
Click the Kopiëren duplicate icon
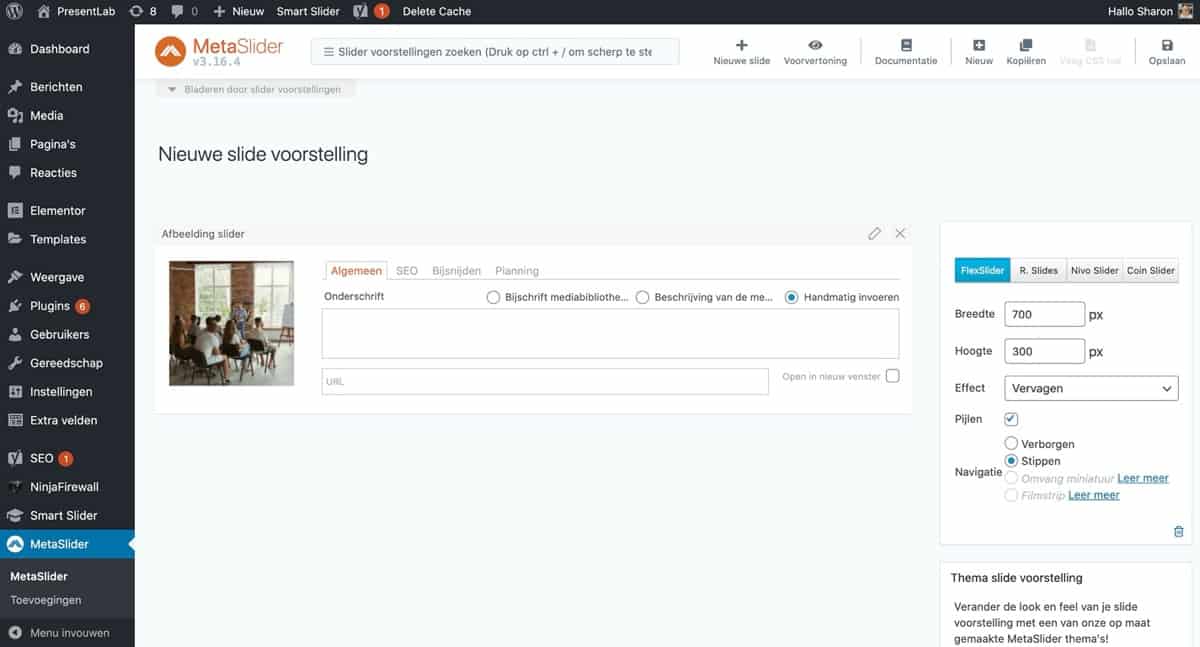[x=1026, y=45]
